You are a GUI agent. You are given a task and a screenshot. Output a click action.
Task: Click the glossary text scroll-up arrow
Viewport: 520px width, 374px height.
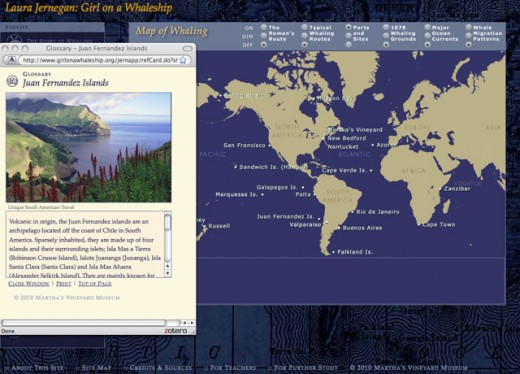[168, 266]
